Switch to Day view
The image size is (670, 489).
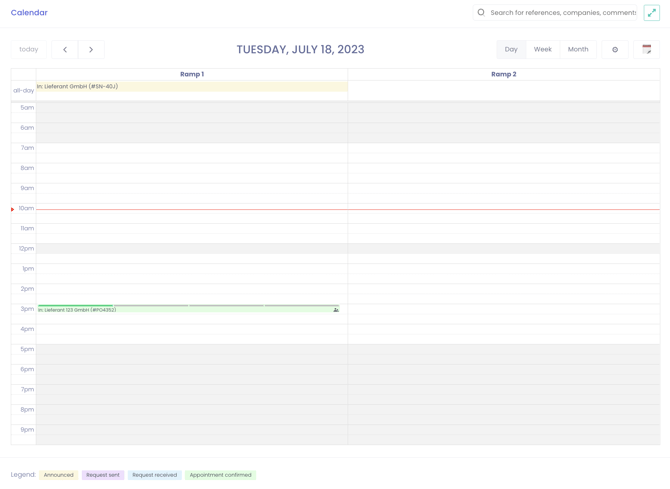(511, 49)
